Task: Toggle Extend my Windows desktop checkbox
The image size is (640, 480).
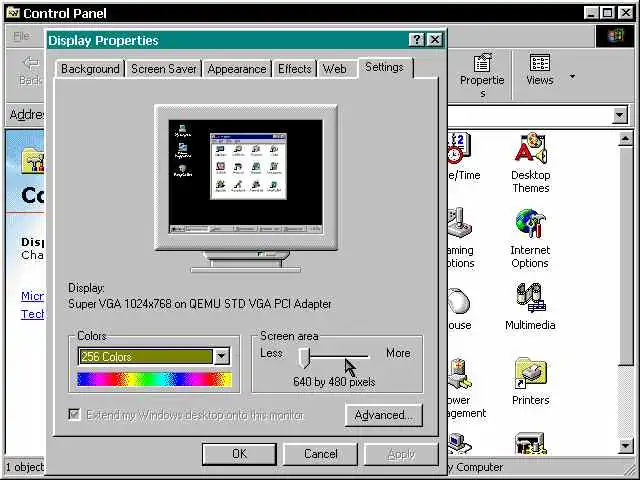Action: 74,415
